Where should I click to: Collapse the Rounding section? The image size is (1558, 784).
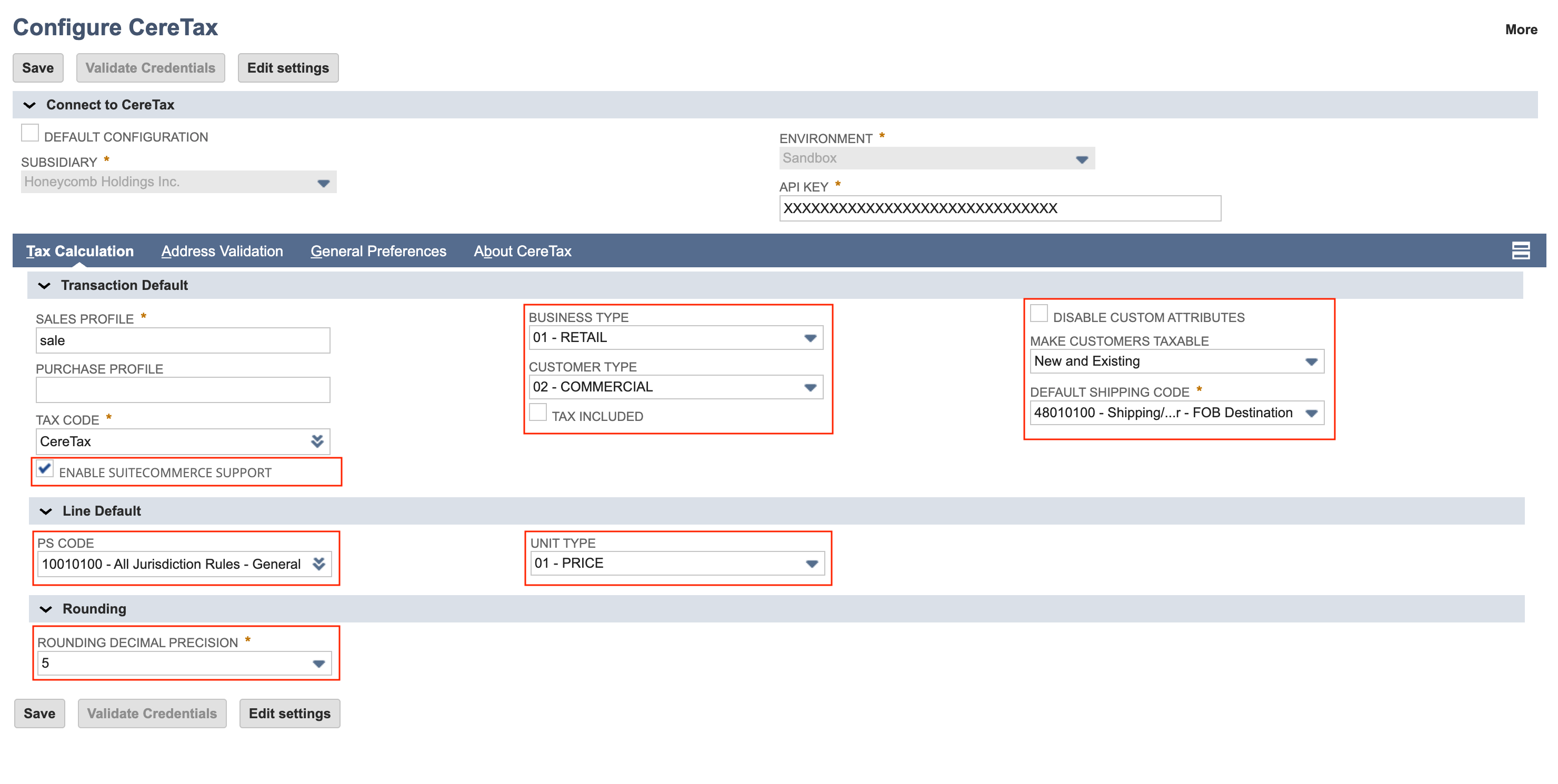(46, 609)
